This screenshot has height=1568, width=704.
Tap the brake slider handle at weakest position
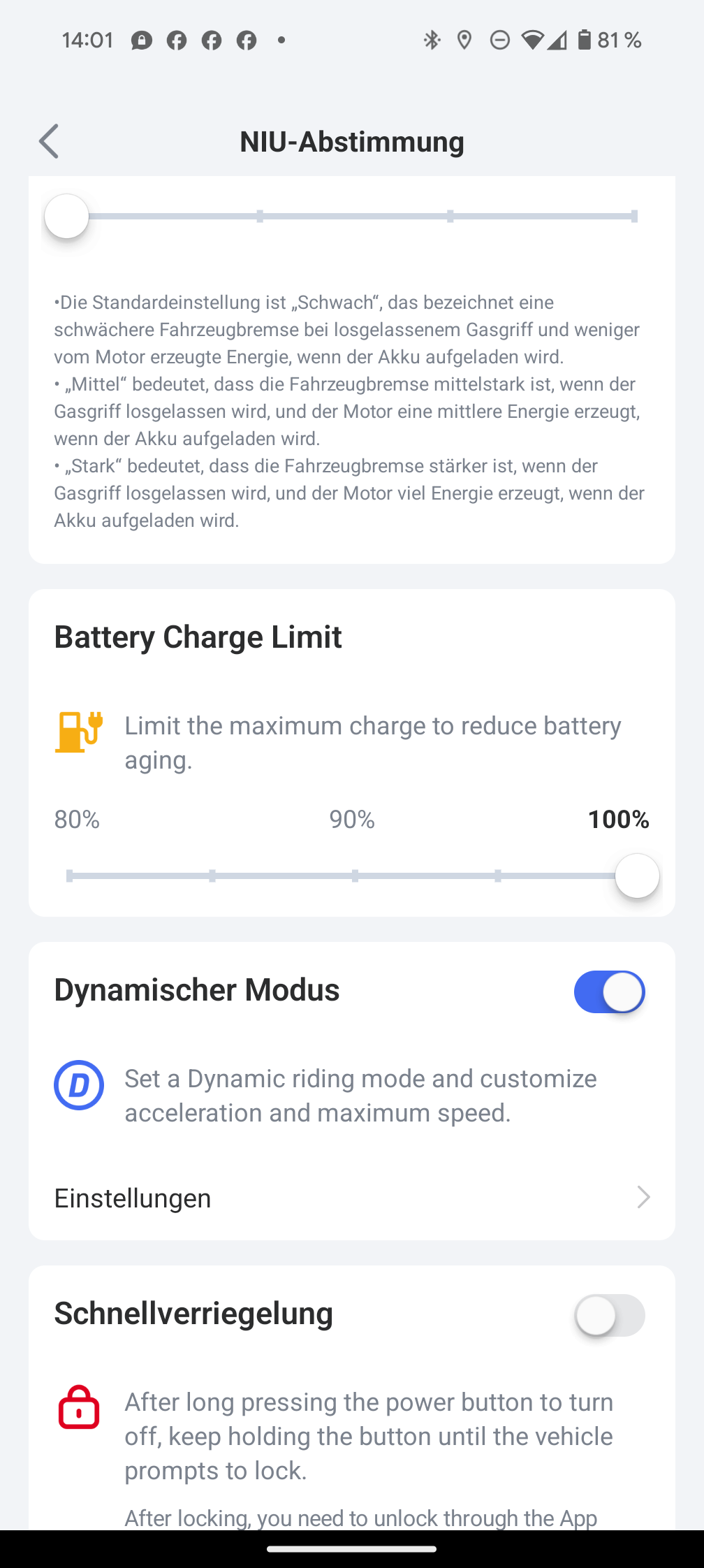click(x=67, y=216)
